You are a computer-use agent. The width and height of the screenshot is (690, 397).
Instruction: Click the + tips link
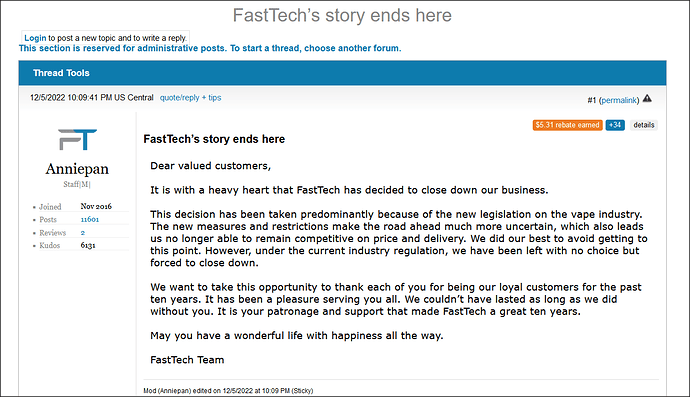click(212, 98)
